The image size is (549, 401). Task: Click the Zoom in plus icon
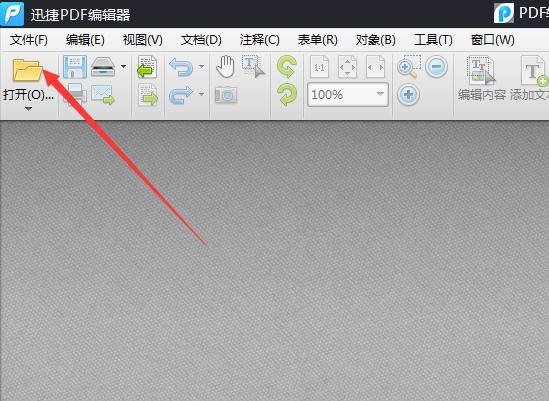408,95
